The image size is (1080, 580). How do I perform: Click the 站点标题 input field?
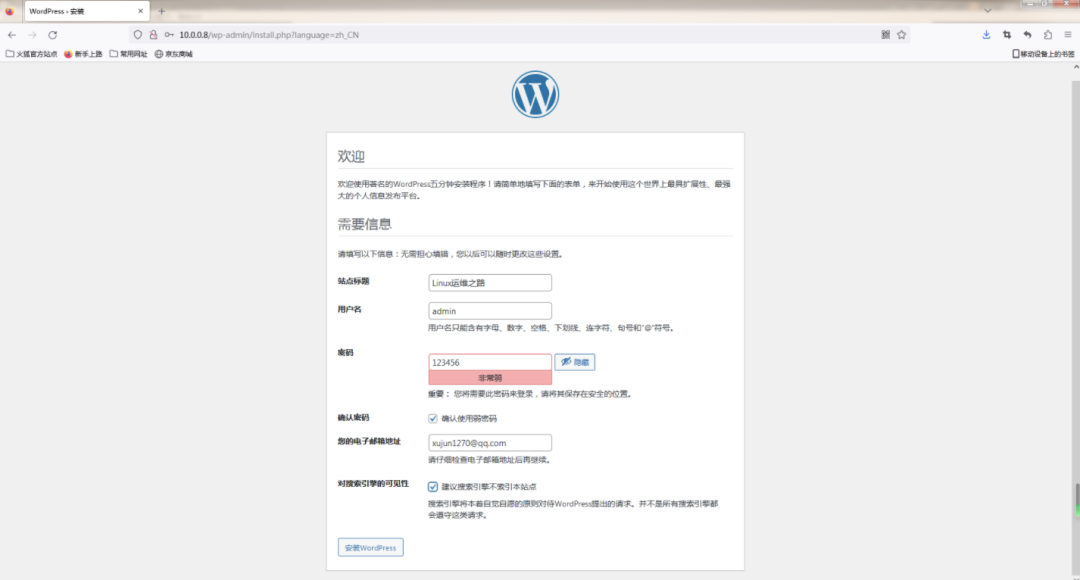(x=490, y=283)
